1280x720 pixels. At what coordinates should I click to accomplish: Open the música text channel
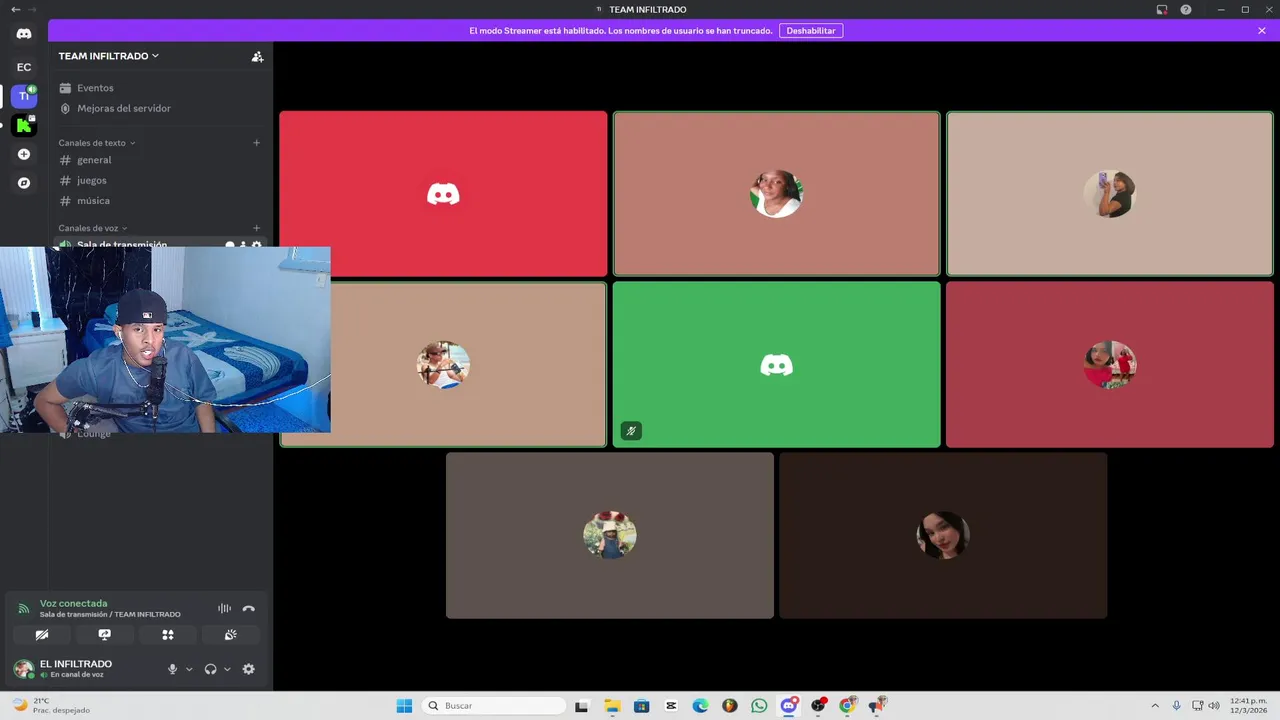click(160, 201)
